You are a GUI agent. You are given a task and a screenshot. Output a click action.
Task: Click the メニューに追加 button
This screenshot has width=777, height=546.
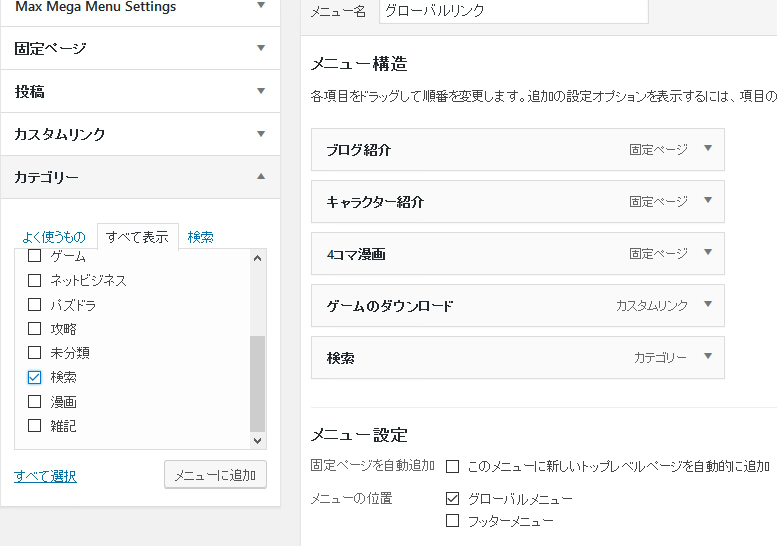click(215, 475)
